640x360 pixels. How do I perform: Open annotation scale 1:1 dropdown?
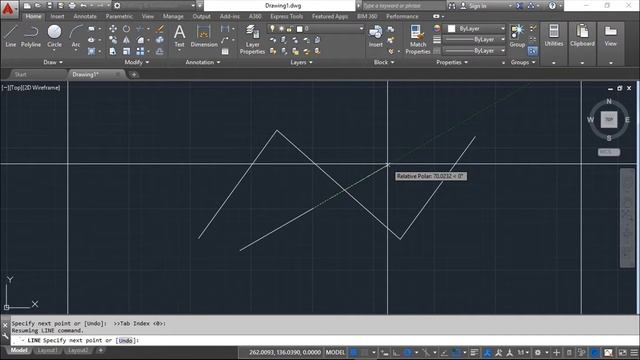[x=523, y=352]
